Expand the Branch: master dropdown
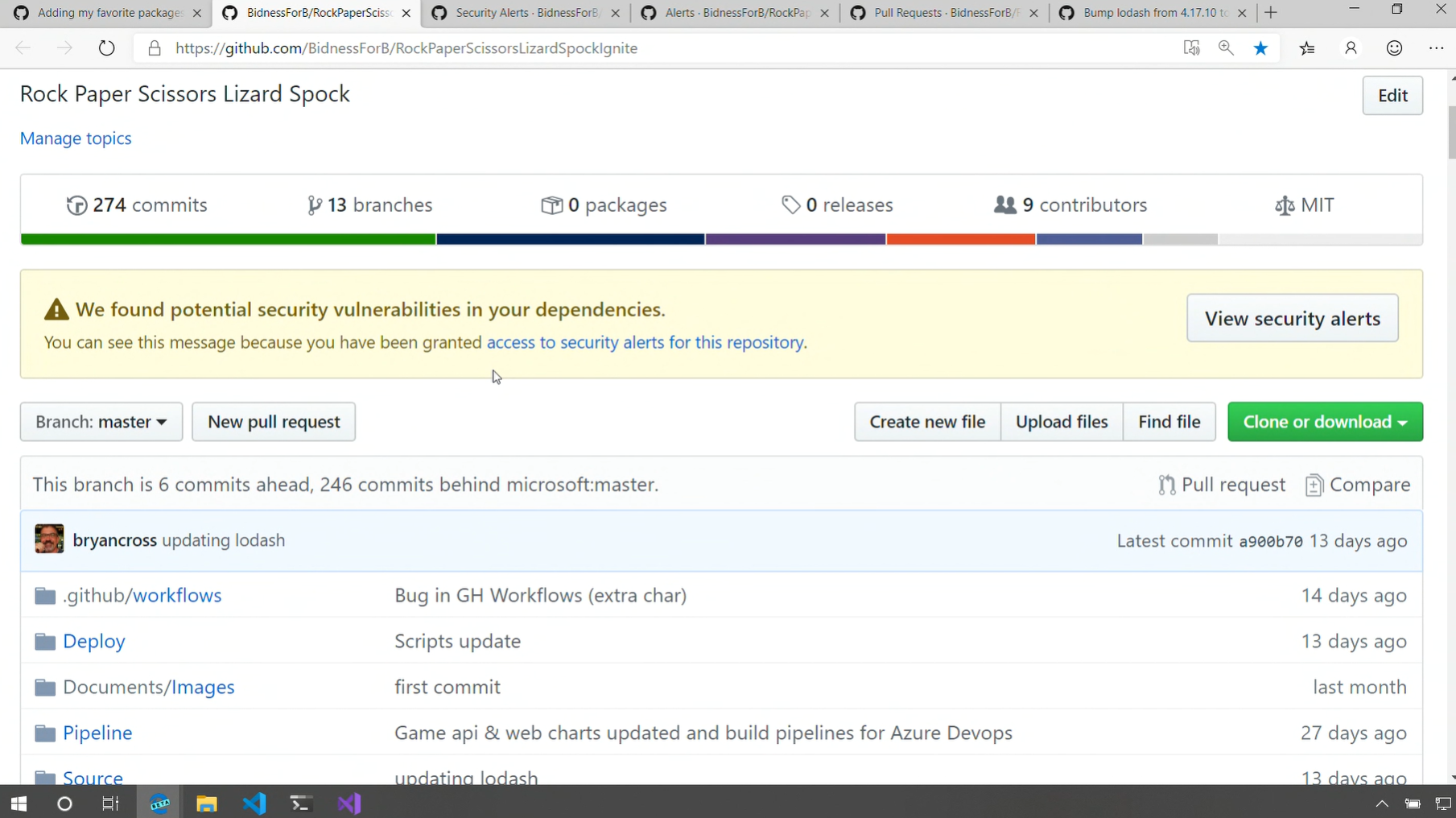The image size is (1456, 818). pos(101,422)
